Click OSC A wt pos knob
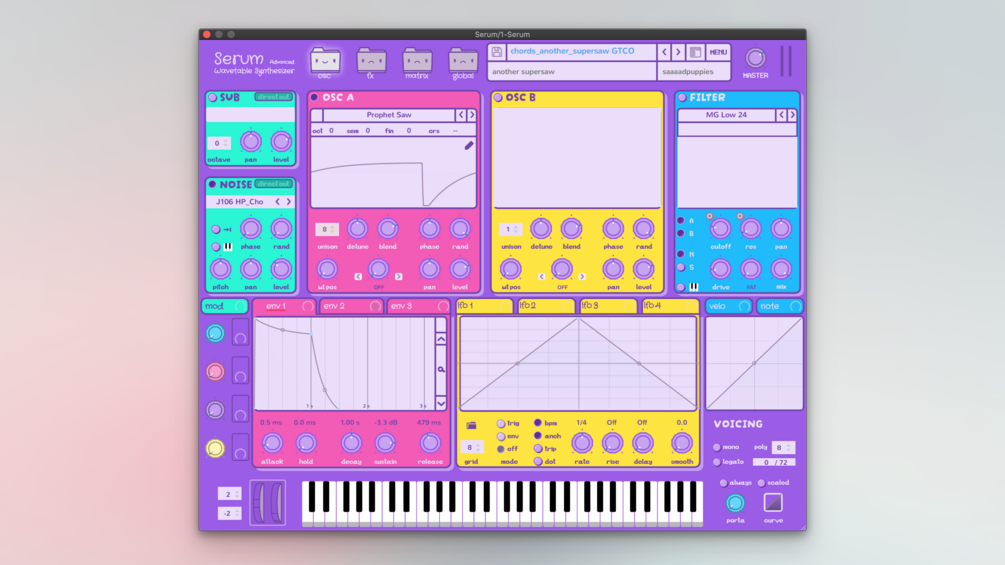 [x=327, y=269]
